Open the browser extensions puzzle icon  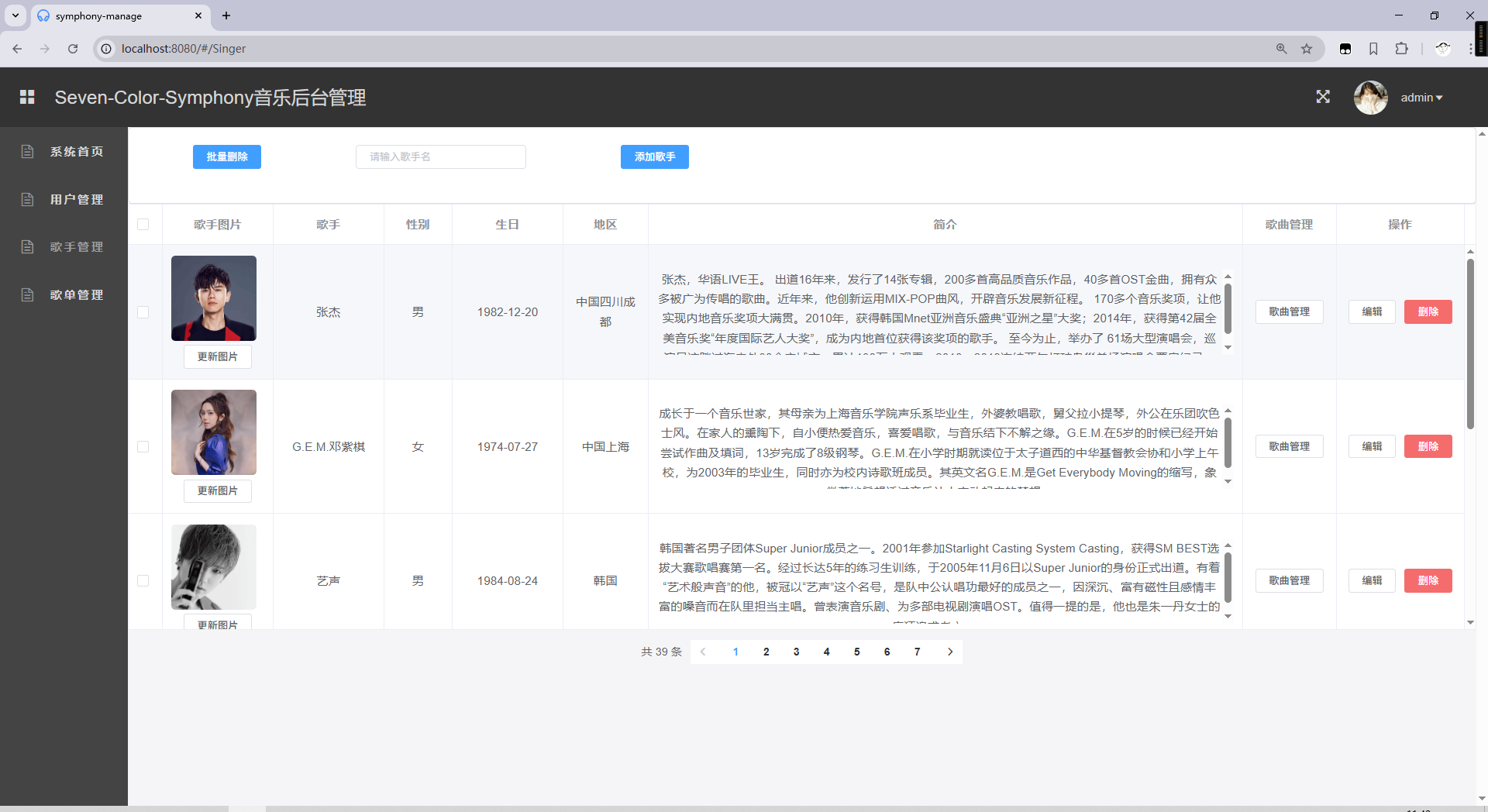[1401, 49]
